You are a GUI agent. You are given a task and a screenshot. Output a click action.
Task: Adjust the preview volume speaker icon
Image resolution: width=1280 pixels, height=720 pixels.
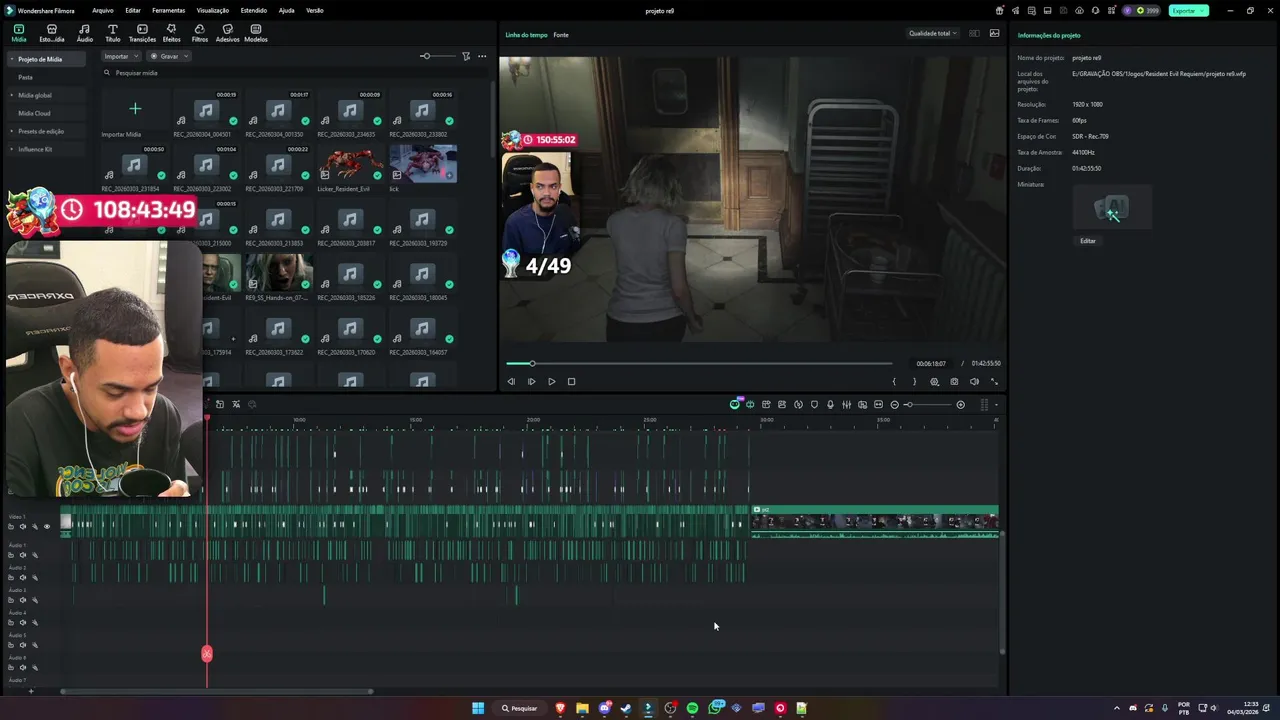974,381
